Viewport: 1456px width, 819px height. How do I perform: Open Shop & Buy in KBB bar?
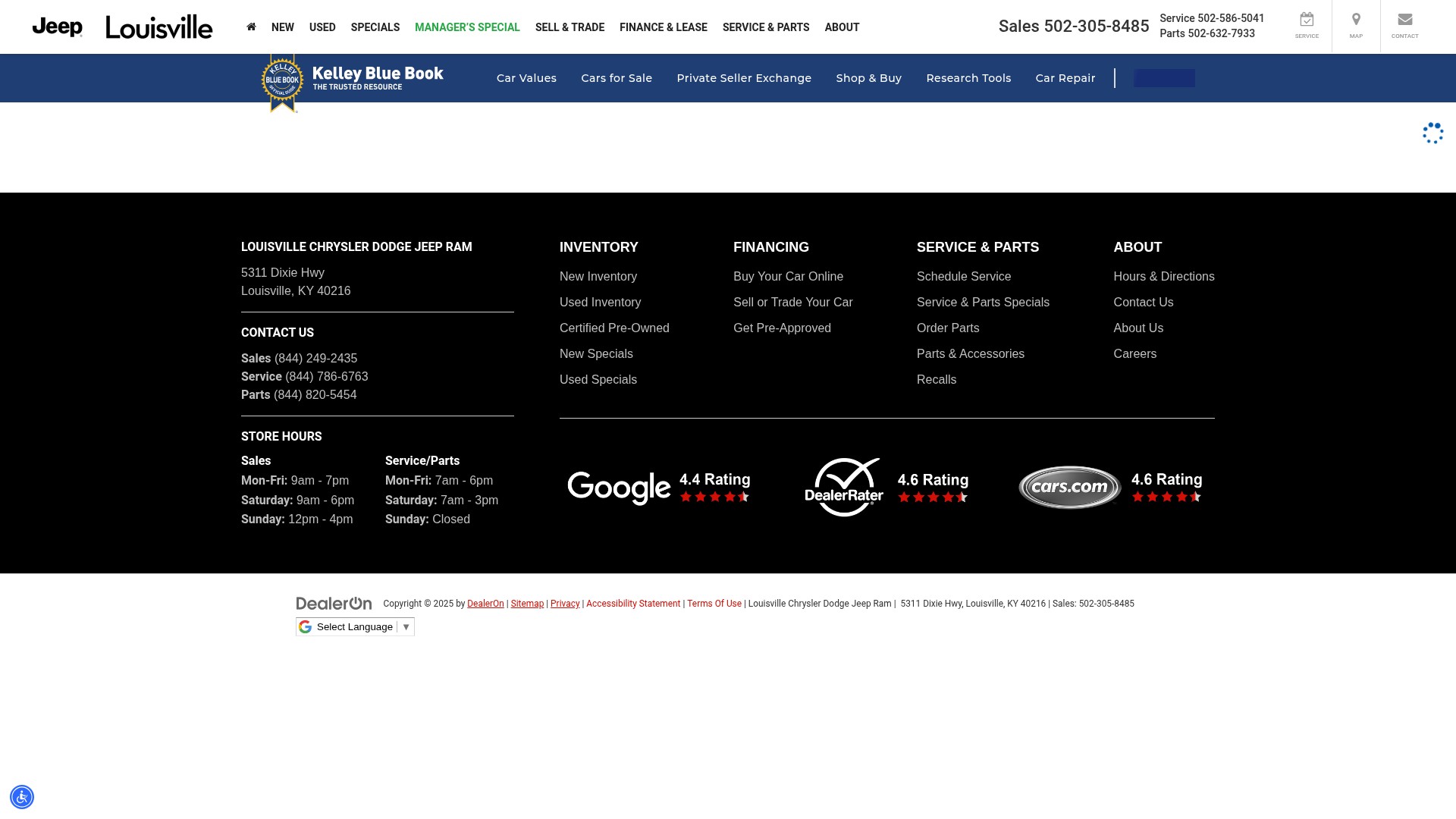[868, 78]
